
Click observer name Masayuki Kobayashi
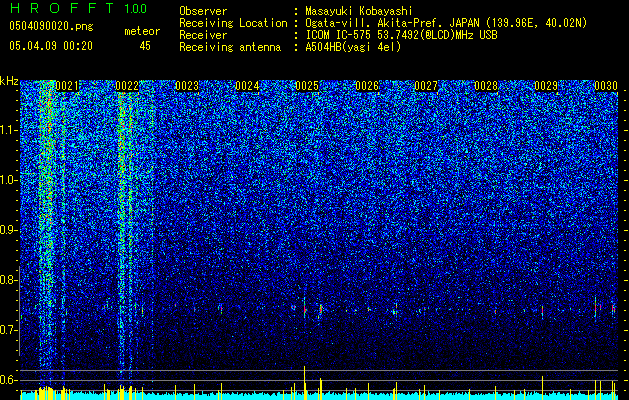click(x=358, y=11)
